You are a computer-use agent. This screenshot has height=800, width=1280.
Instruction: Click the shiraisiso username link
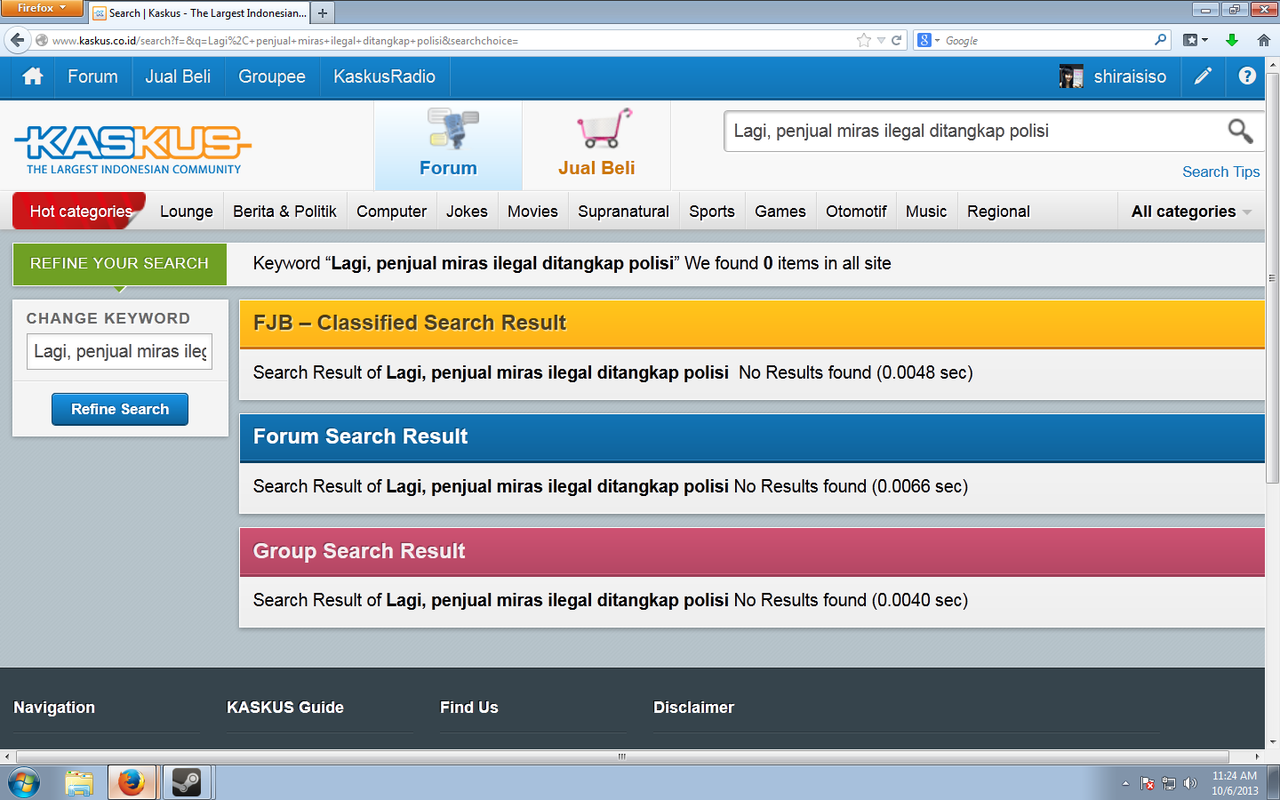tap(1130, 77)
